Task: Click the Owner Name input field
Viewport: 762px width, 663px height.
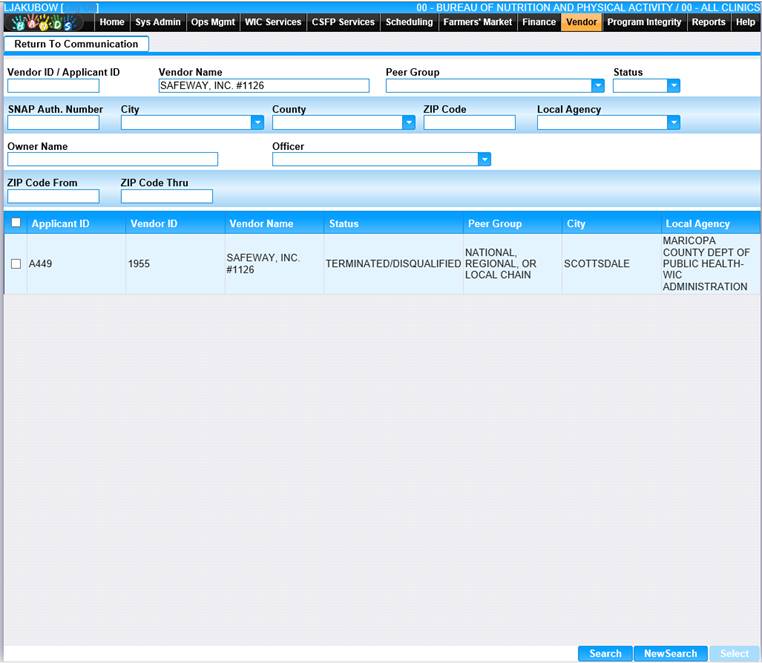Action: 113,159
